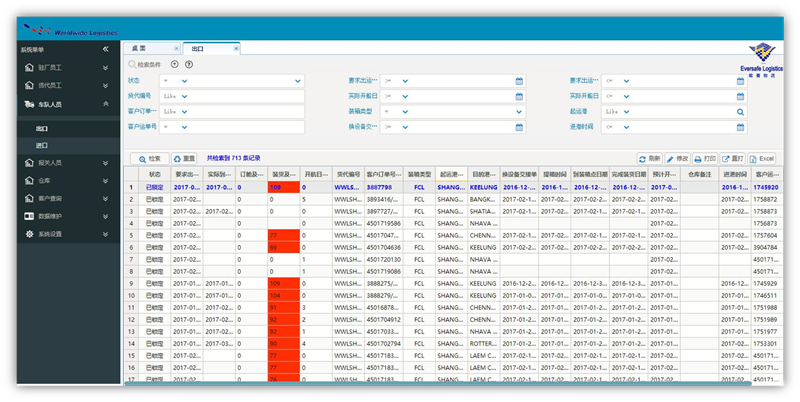Open the calendar for 要求出运 <= field
The width and height of the screenshot is (800, 402).
tap(740, 81)
